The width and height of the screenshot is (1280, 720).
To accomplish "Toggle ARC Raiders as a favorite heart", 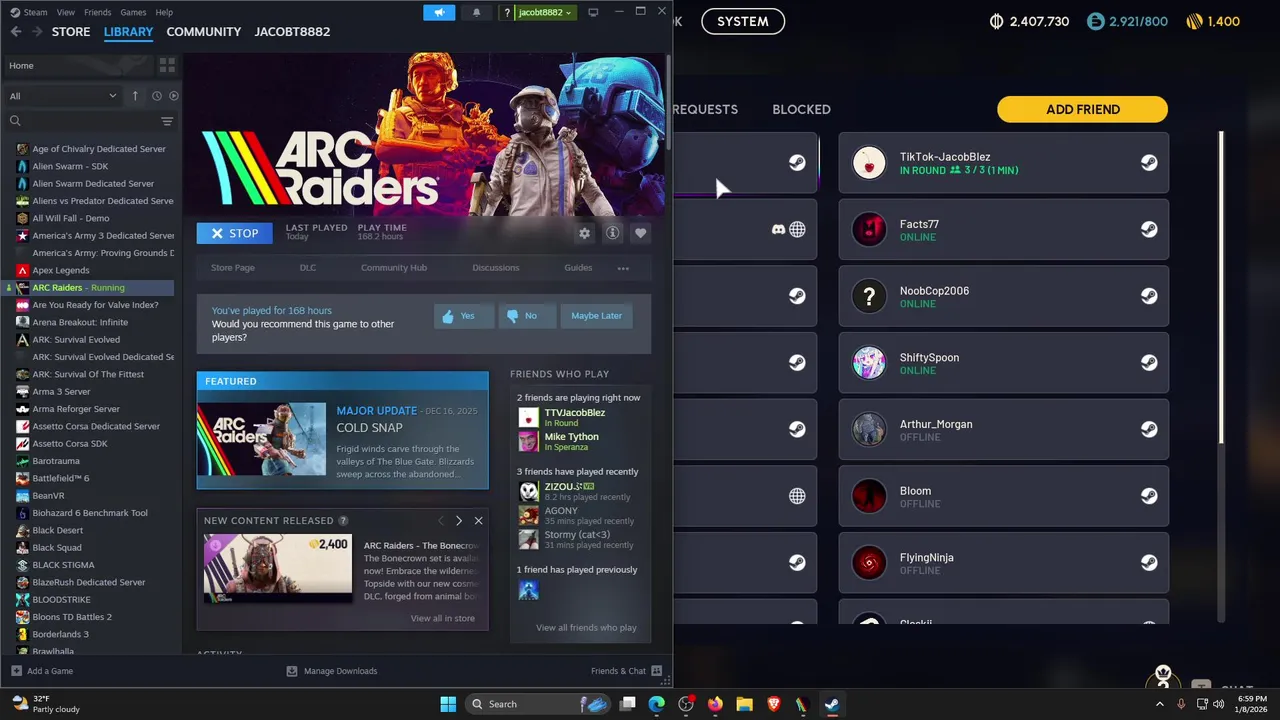I will point(640,233).
